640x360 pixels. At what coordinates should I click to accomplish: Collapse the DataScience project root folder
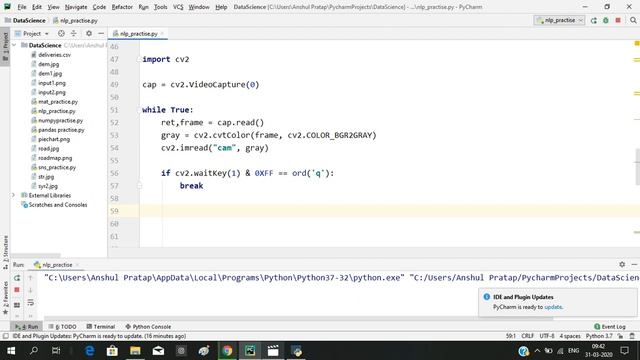click(14, 45)
